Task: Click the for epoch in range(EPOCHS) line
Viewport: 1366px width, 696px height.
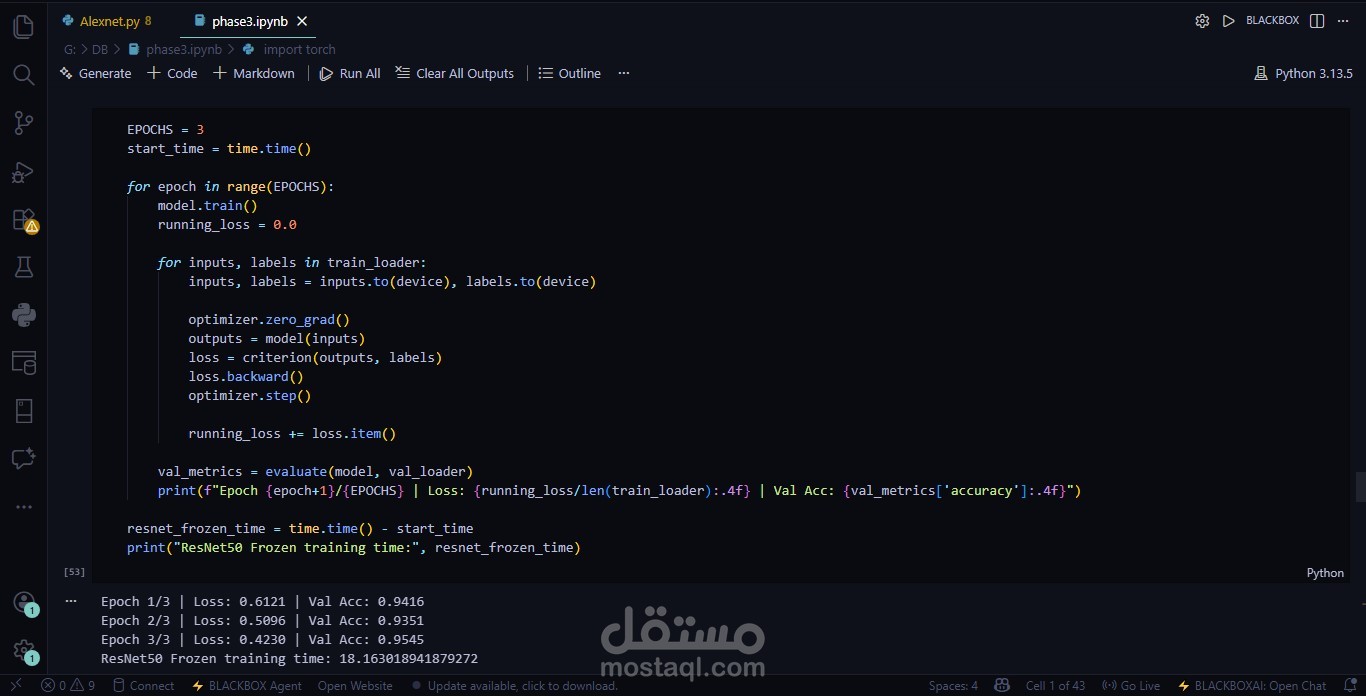Action: (231, 186)
